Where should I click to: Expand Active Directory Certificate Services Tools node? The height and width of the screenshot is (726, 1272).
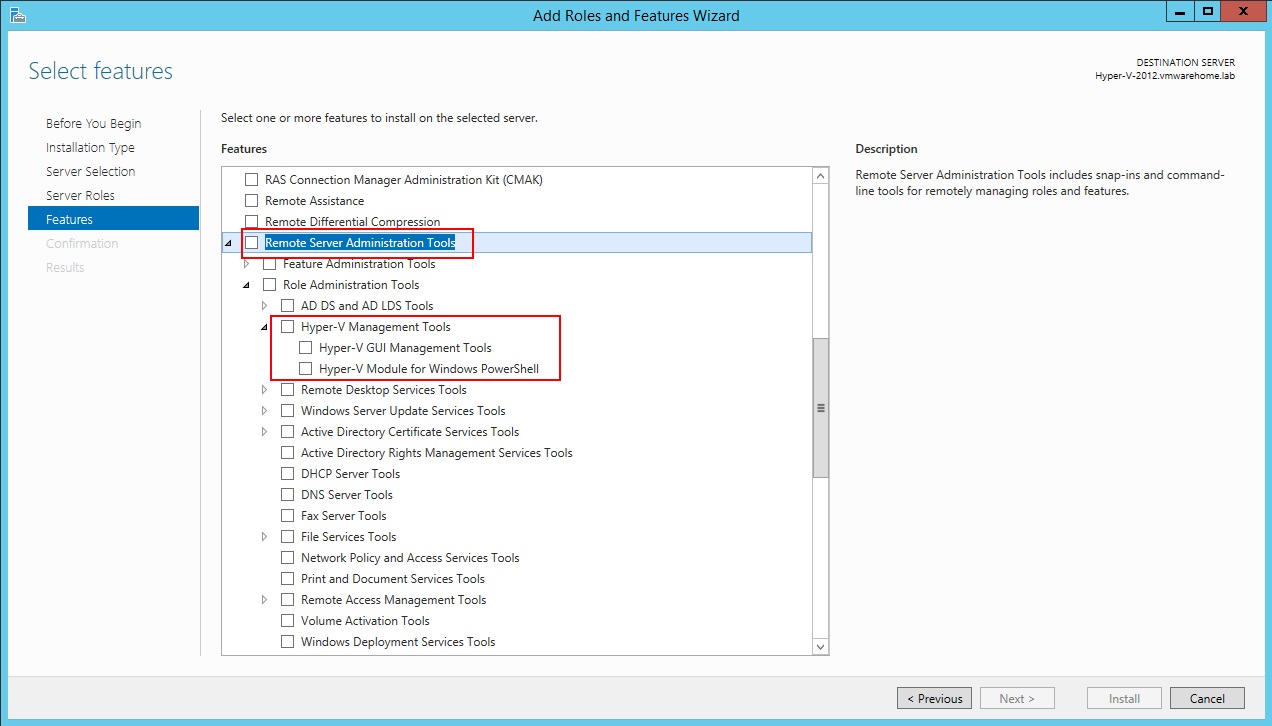[x=265, y=432]
